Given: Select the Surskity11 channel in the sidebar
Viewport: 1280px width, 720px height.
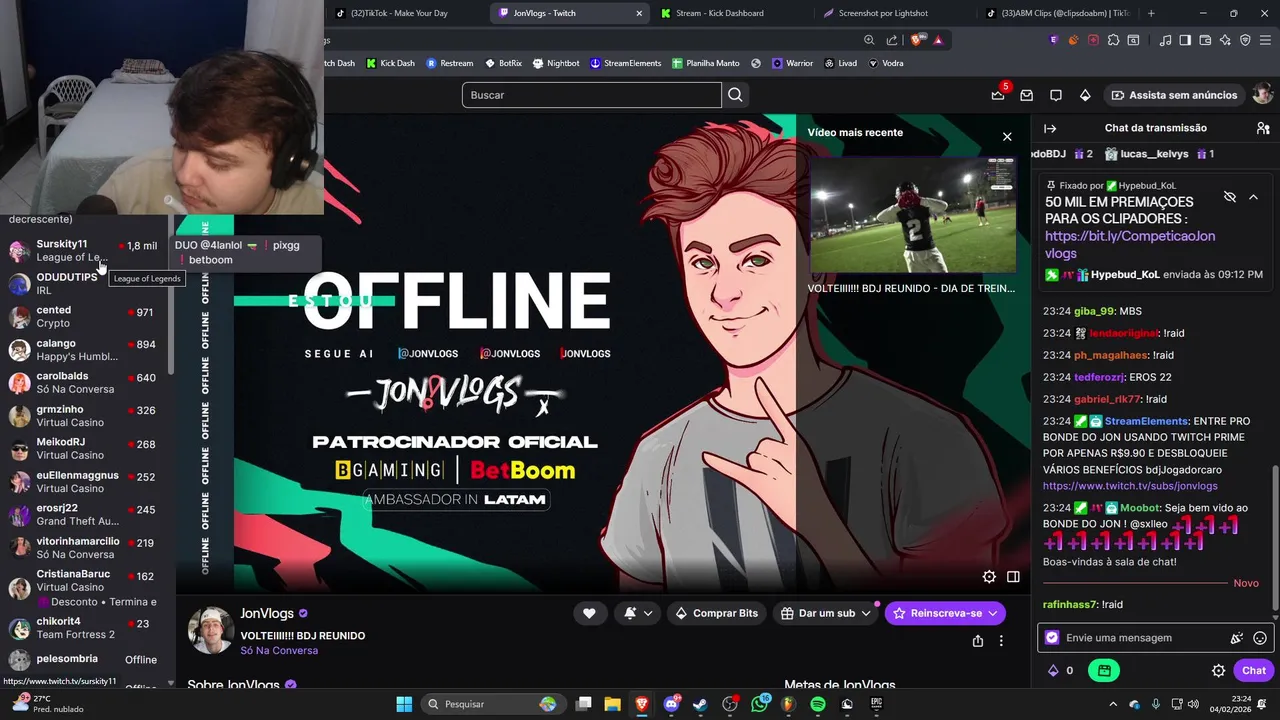Looking at the screenshot, I should 85,250.
